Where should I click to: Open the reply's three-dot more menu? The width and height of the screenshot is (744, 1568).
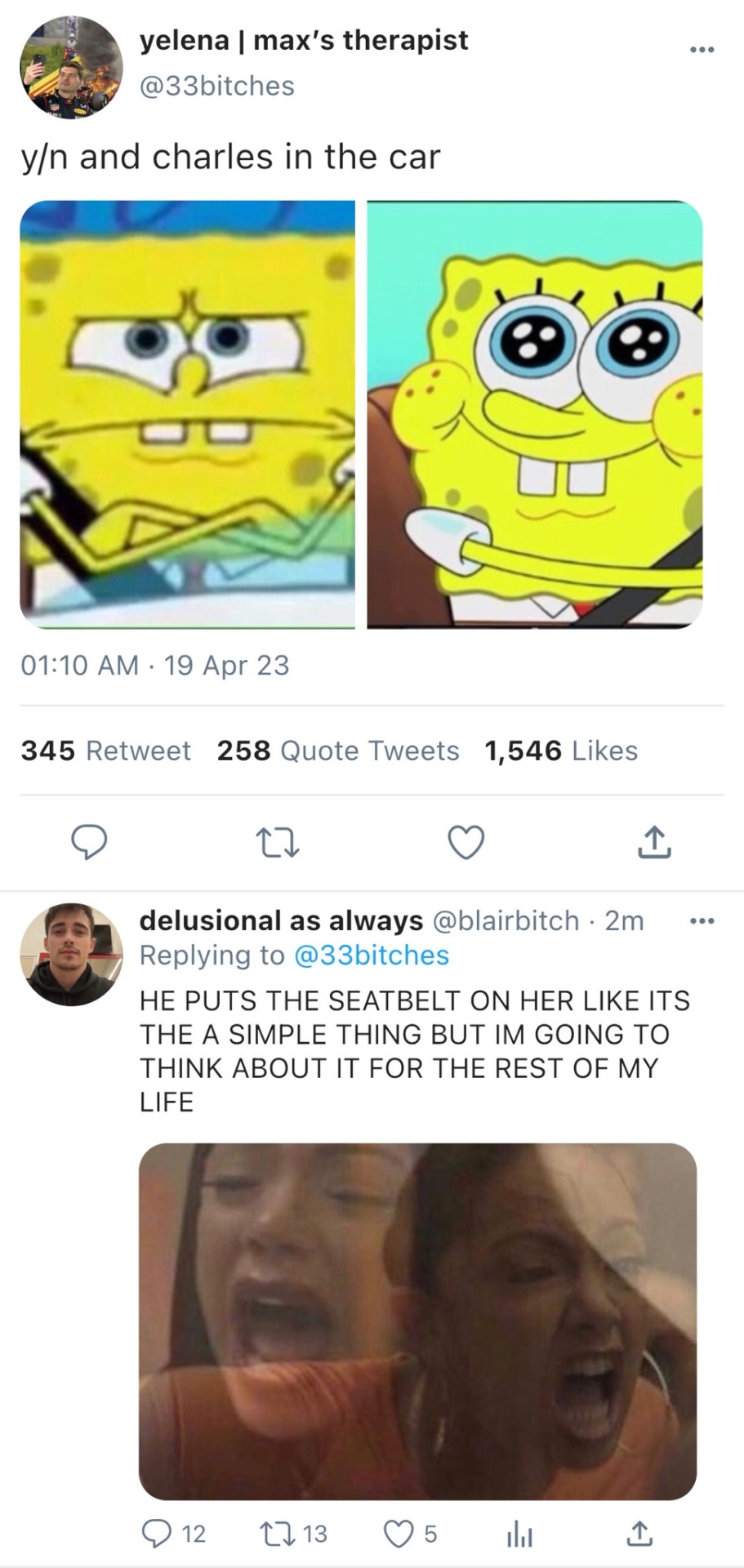(702, 921)
